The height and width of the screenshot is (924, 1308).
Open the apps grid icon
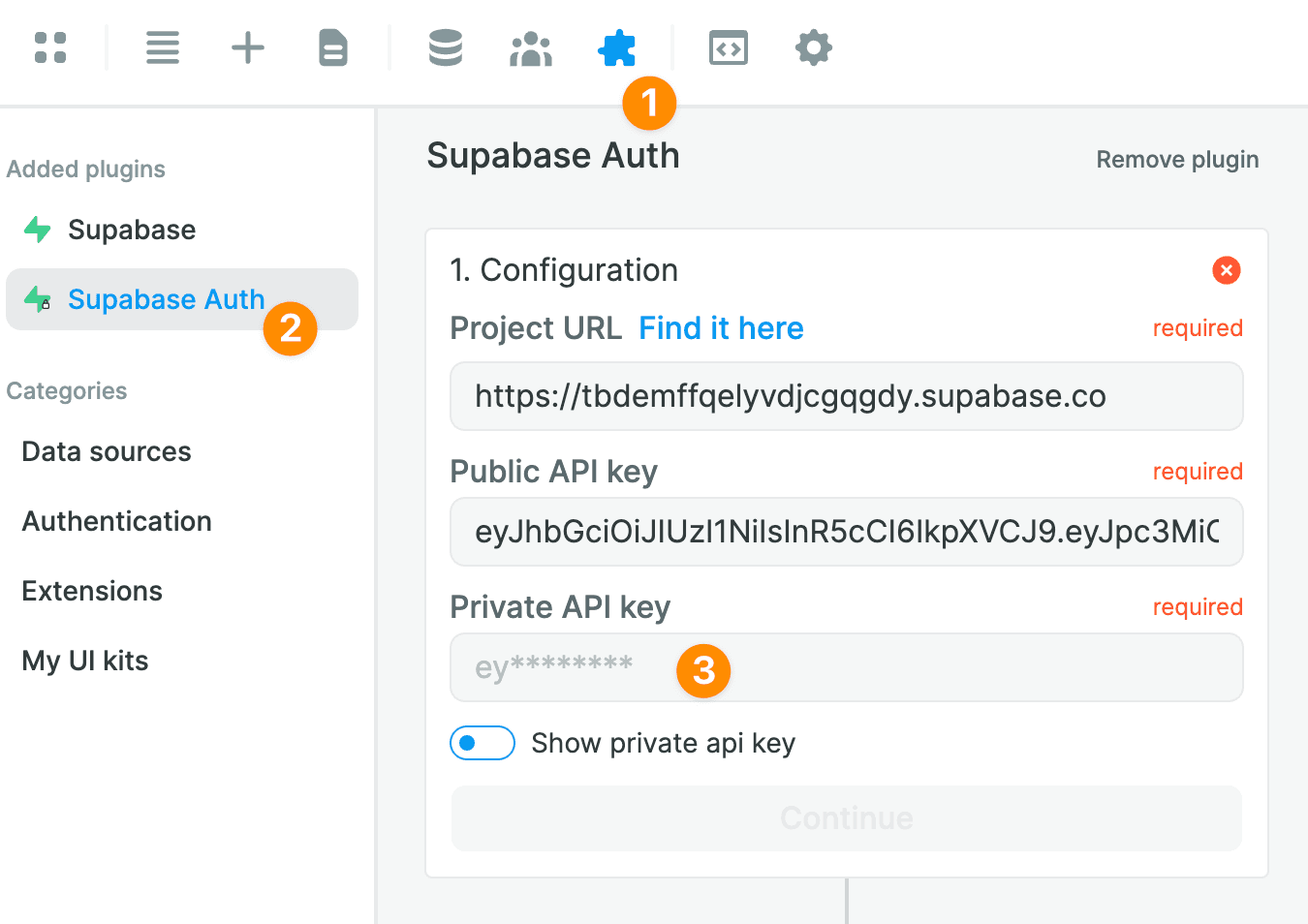pyautogui.click(x=50, y=47)
